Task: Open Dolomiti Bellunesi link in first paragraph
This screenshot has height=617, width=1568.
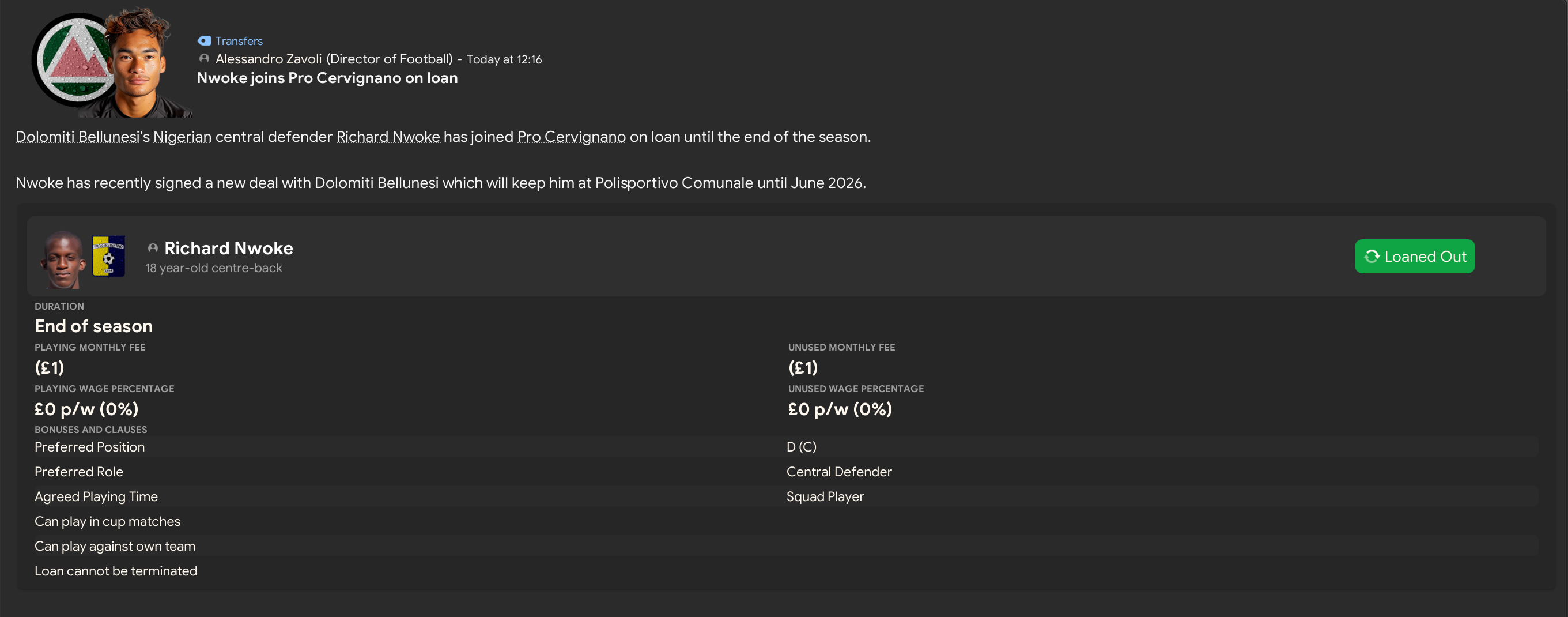Action: coord(77,137)
